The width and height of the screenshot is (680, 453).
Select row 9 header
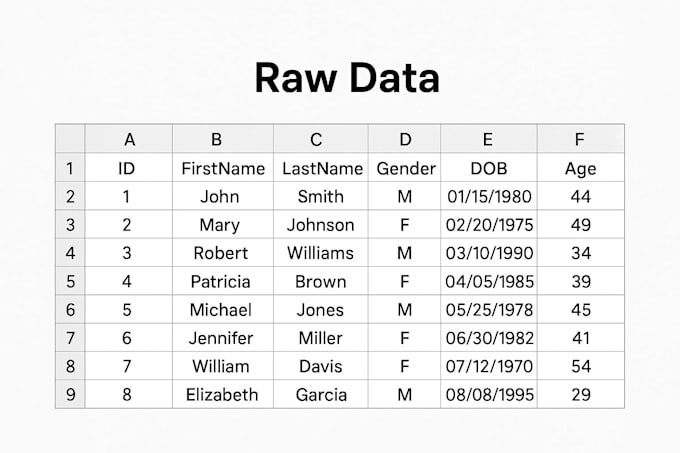[70, 394]
